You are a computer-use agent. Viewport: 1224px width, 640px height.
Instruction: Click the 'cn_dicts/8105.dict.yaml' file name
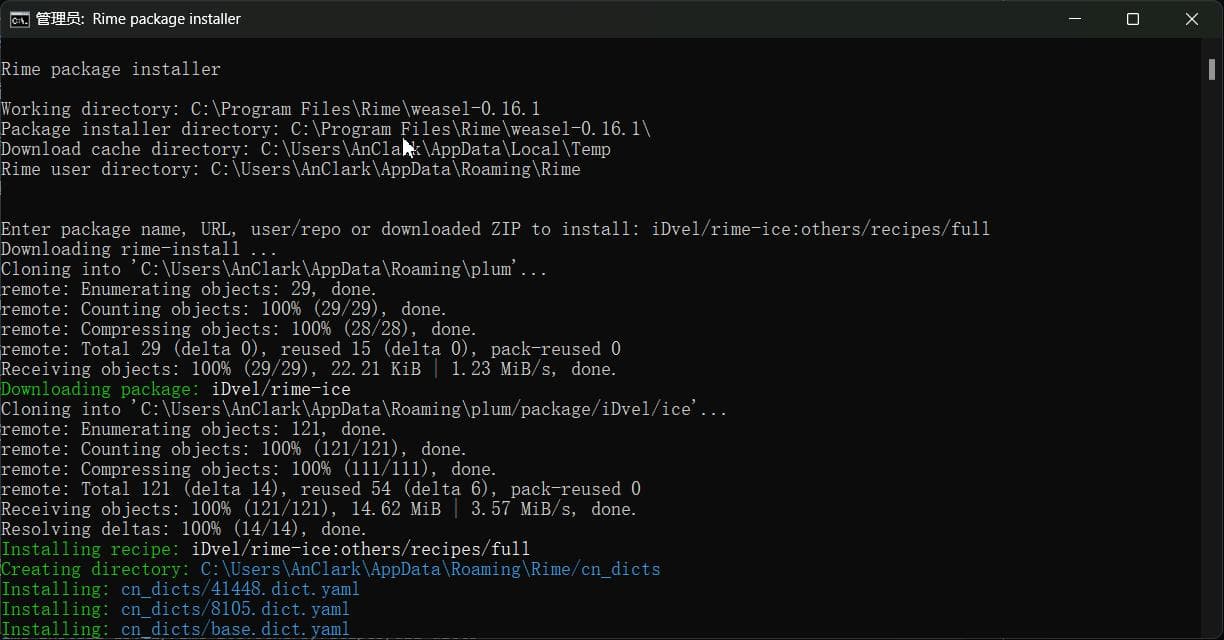[x=235, y=609]
